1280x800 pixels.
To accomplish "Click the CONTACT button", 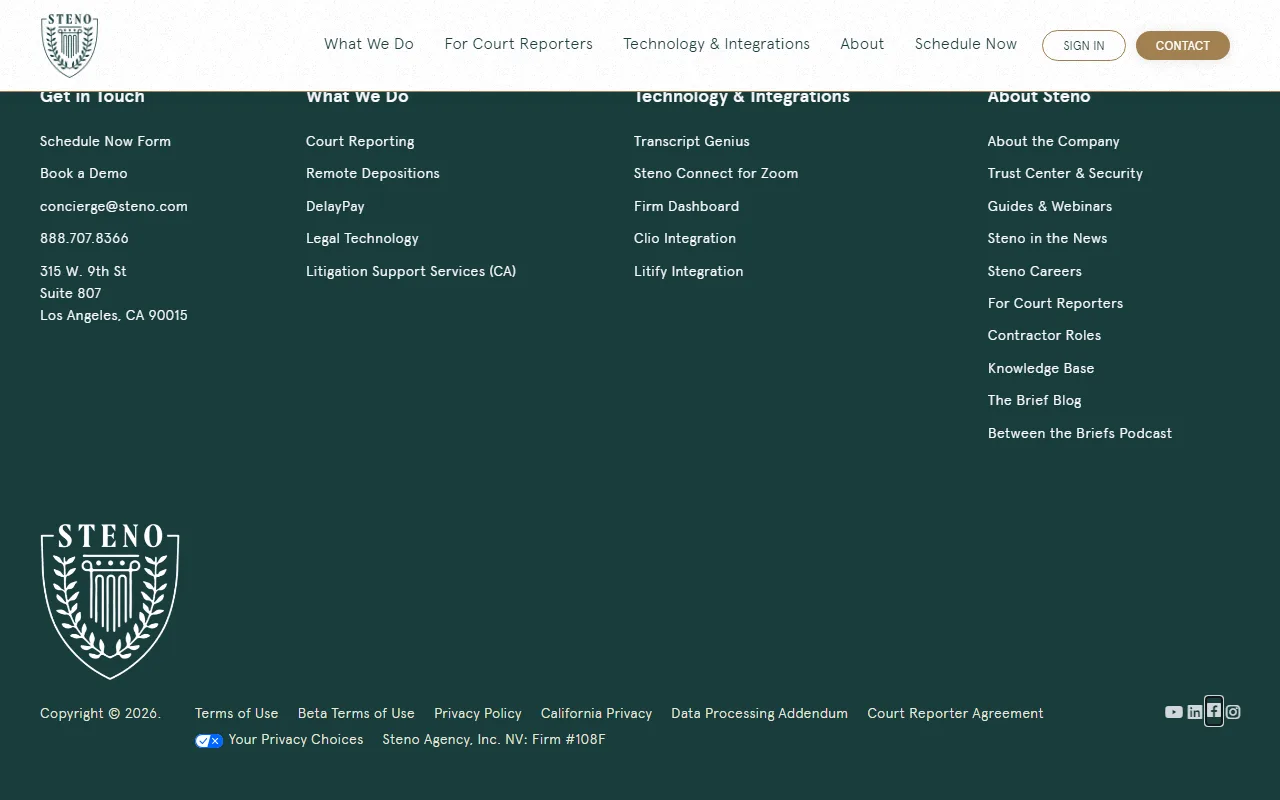I will 1183,45.
